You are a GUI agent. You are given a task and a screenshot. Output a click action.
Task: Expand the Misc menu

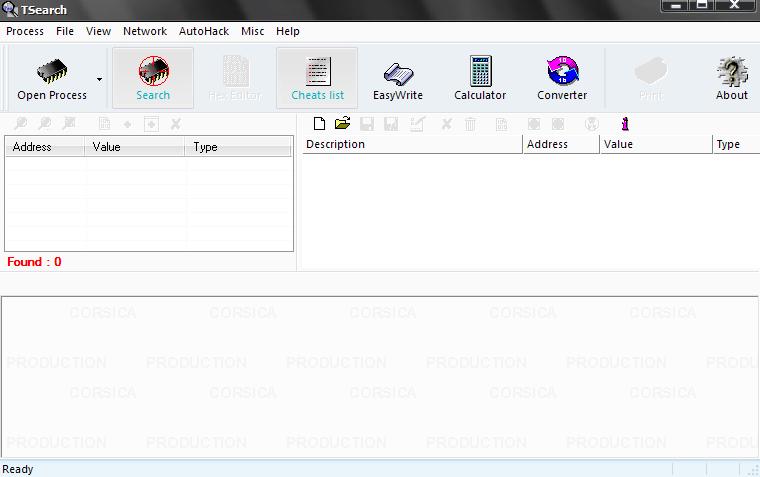coord(253,31)
